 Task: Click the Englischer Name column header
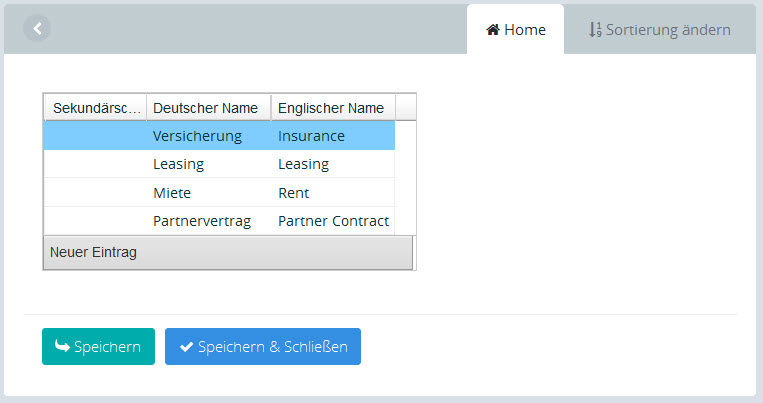(332, 108)
